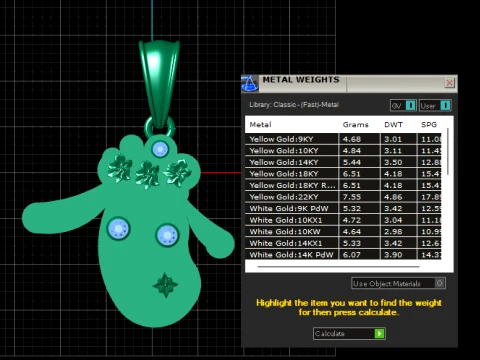Screen dimensions: 480x360
Task: Click the blue gem at pendant top
Action: (x=160, y=149)
